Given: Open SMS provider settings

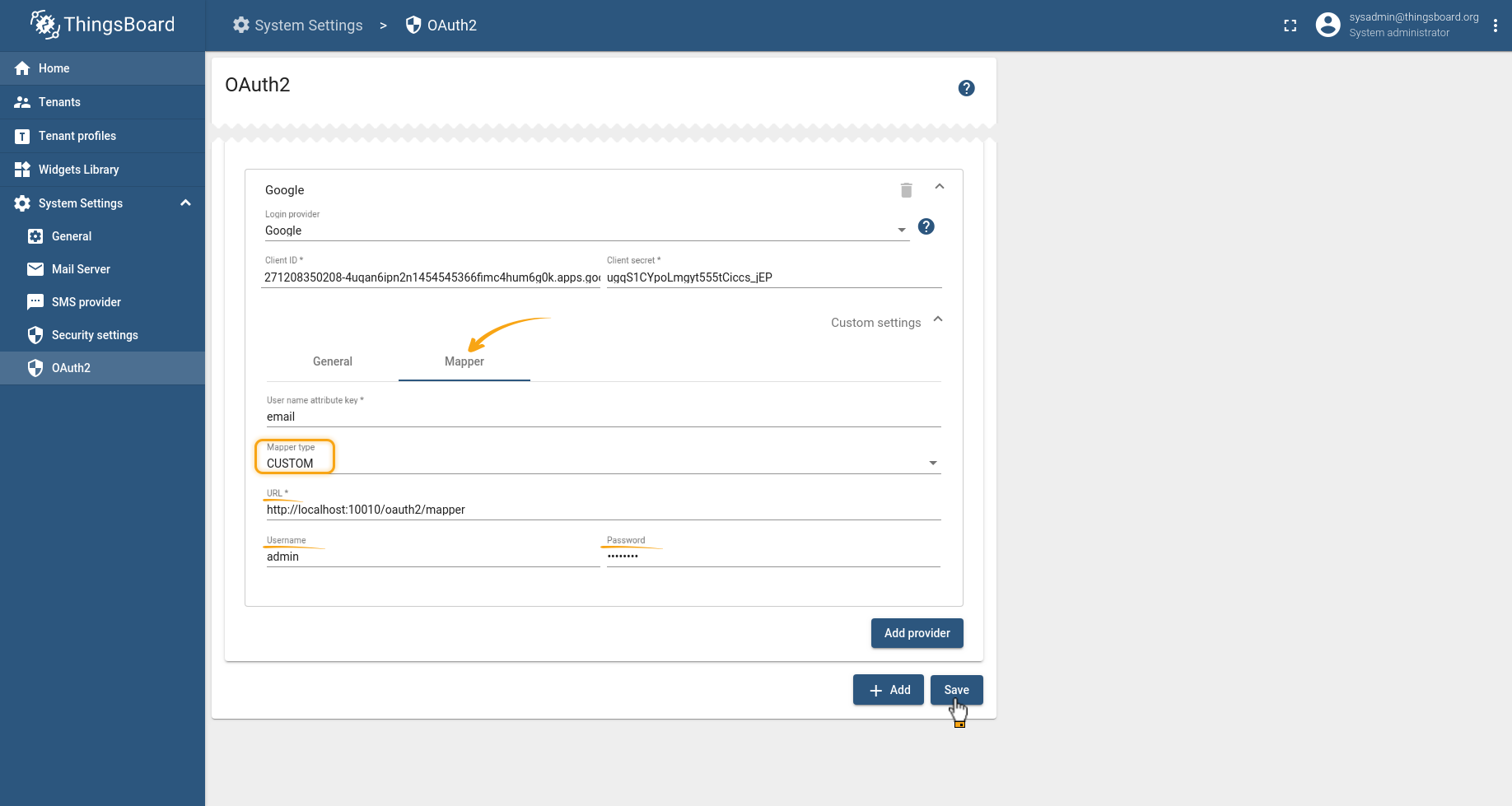Looking at the screenshot, I should [102, 302].
